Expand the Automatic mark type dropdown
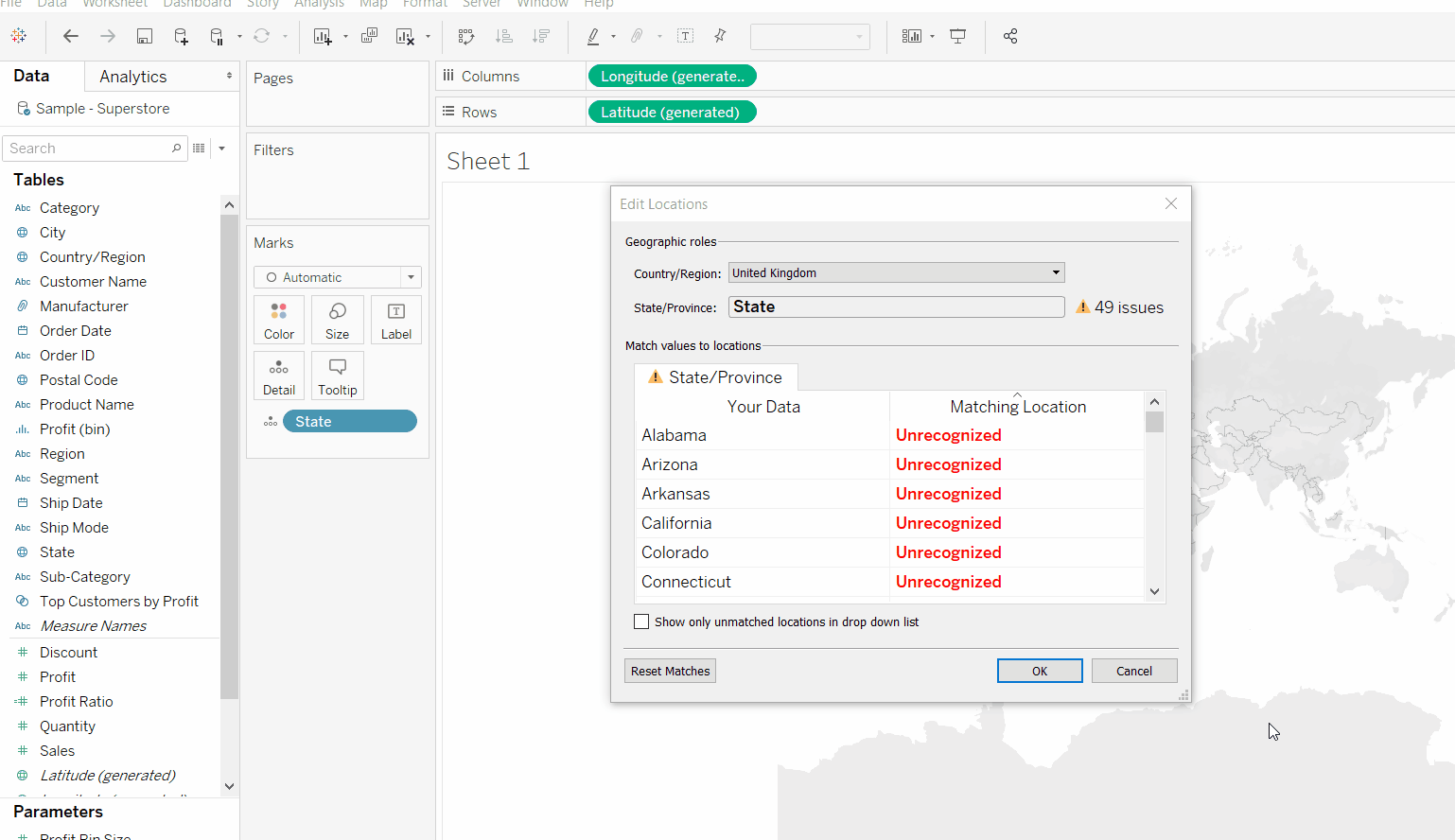Screen dimensions: 1455x840 [411, 277]
